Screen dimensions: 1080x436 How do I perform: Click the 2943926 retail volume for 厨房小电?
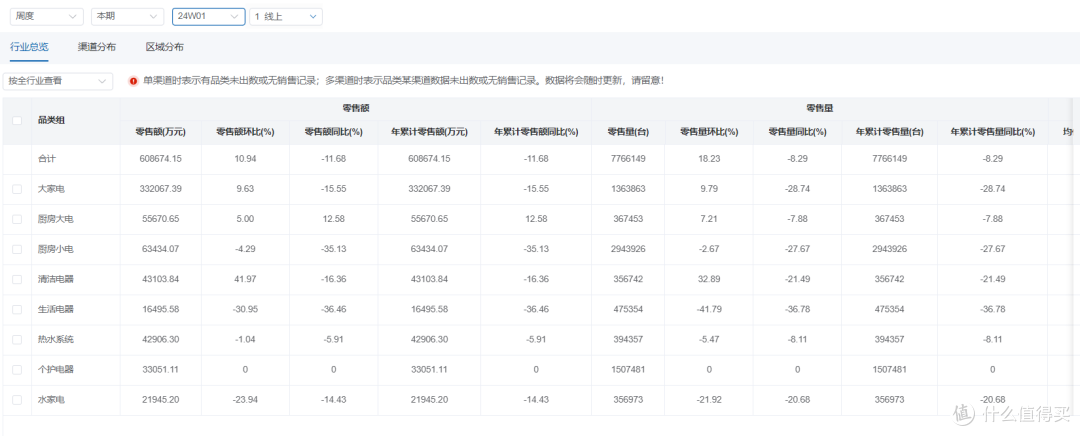click(628, 249)
